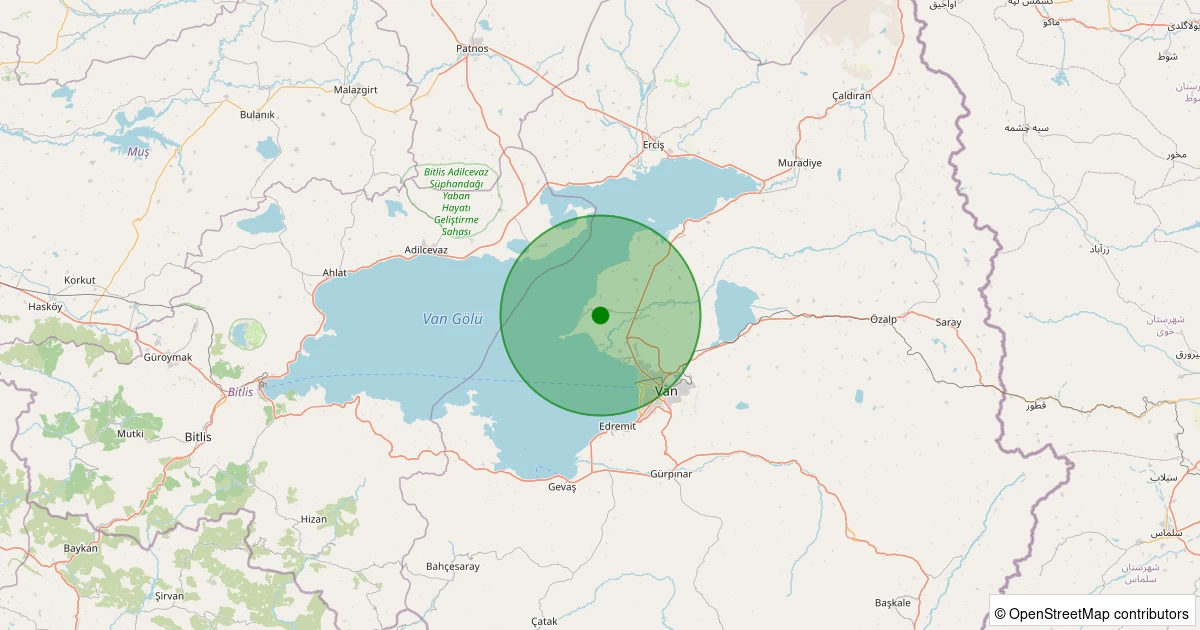
Task: Select the Gevaş town label
Action: (563, 487)
